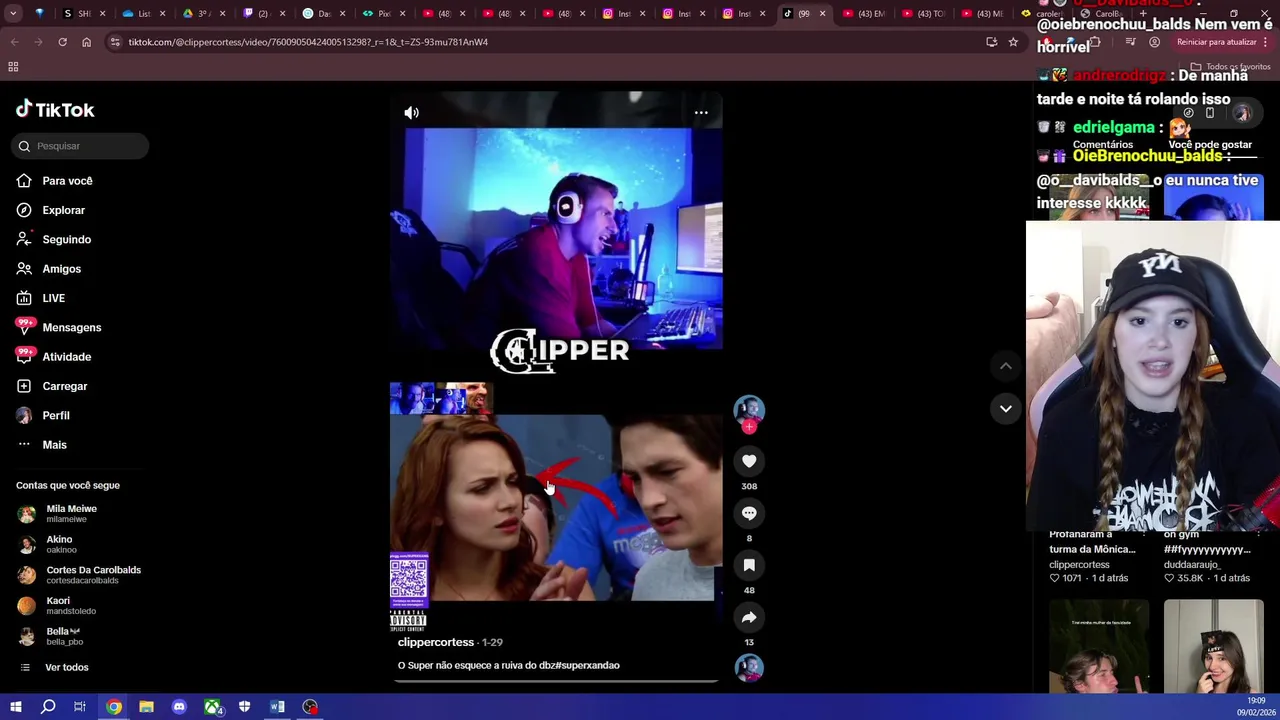Open the video three-dots options menu
This screenshot has width=1280, height=720.
pyautogui.click(x=701, y=113)
